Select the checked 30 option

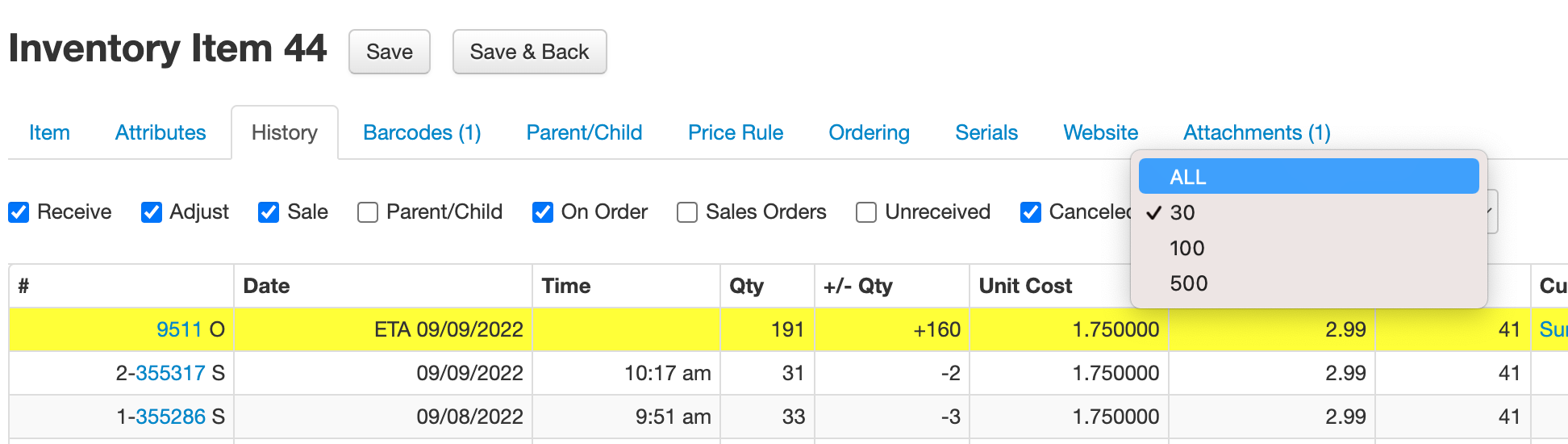(1182, 212)
